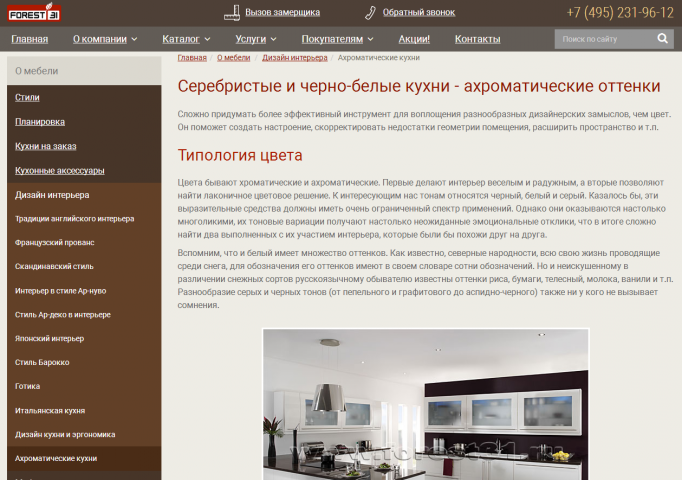682x480 pixels.
Task: Open the Покупателям menu item
Action: click(332, 39)
